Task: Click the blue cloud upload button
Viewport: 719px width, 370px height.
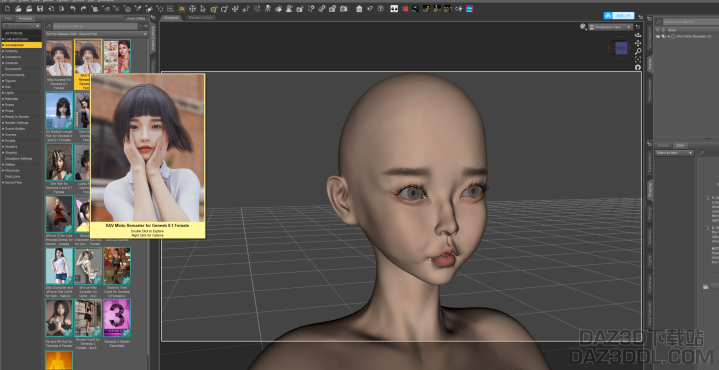Action: (619, 16)
